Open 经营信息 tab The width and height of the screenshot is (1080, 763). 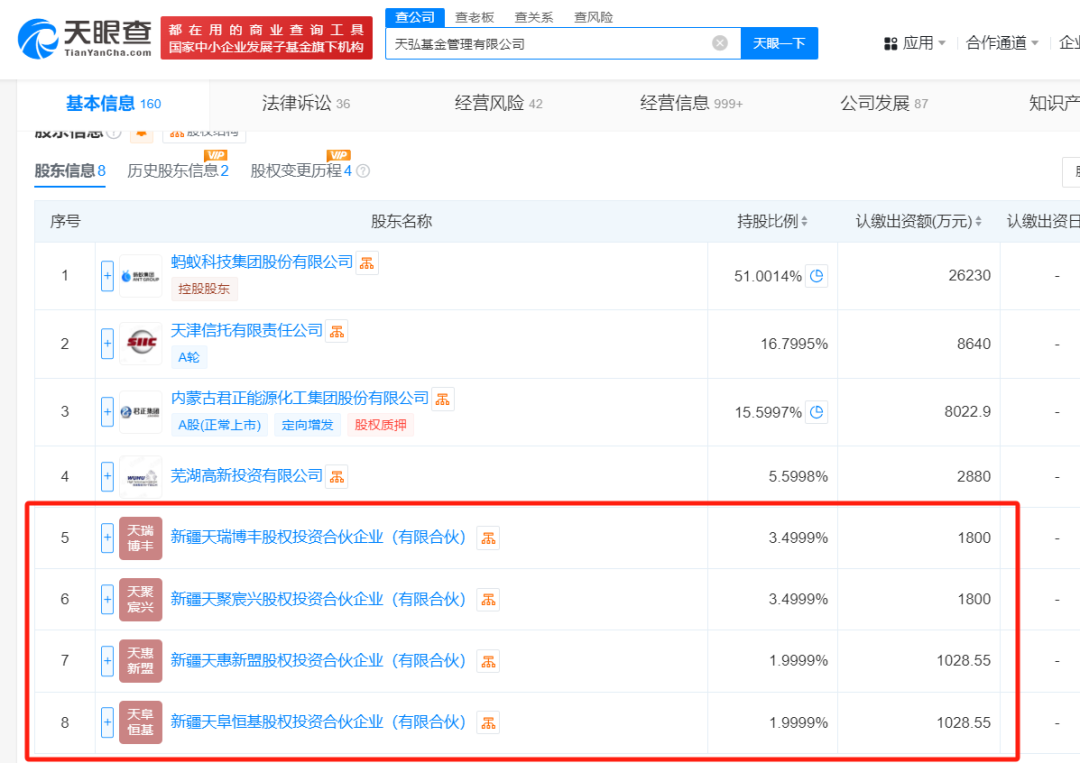coord(691,103)
